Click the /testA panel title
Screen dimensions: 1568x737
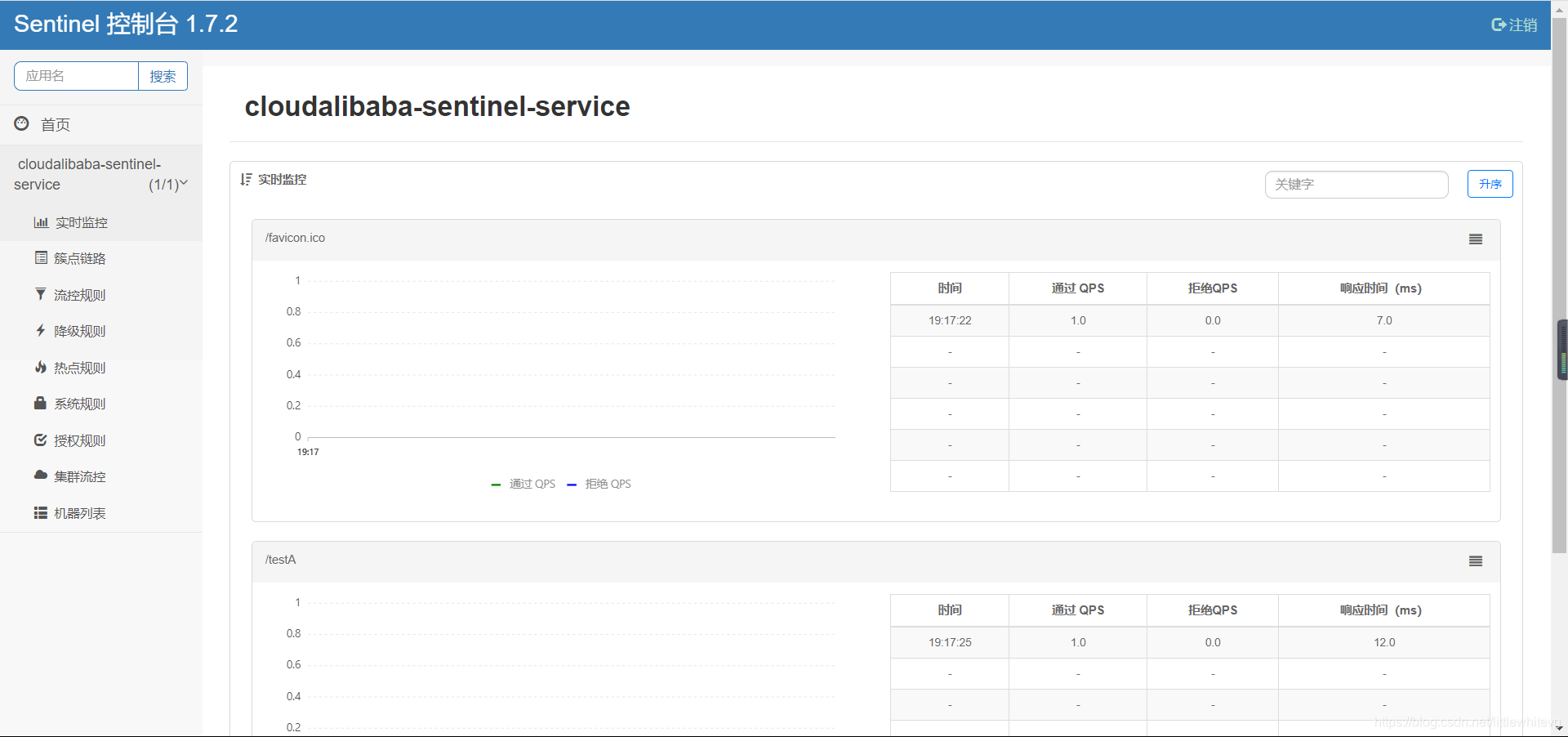click(280, 560)
